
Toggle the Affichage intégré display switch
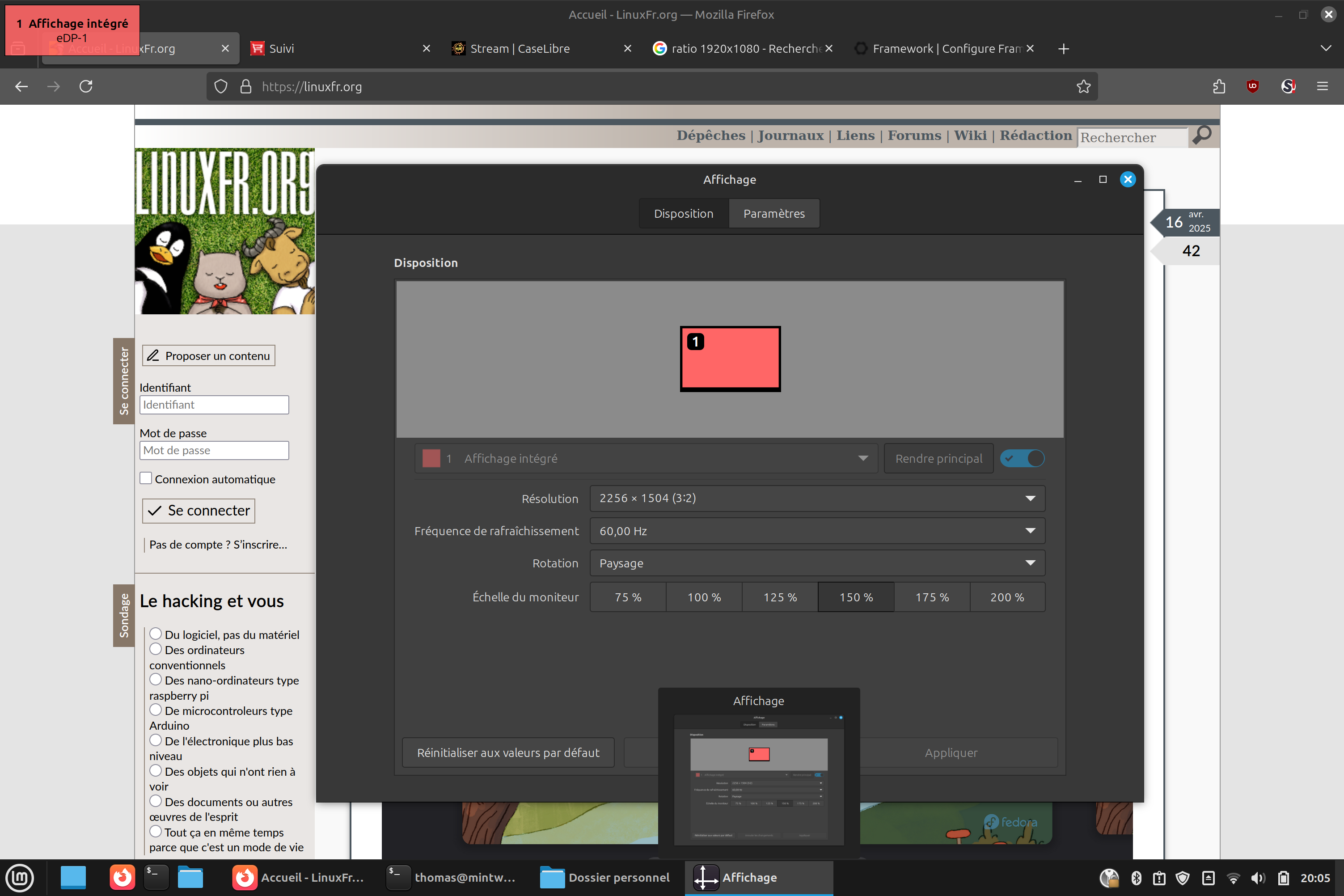coord(1022,458)
